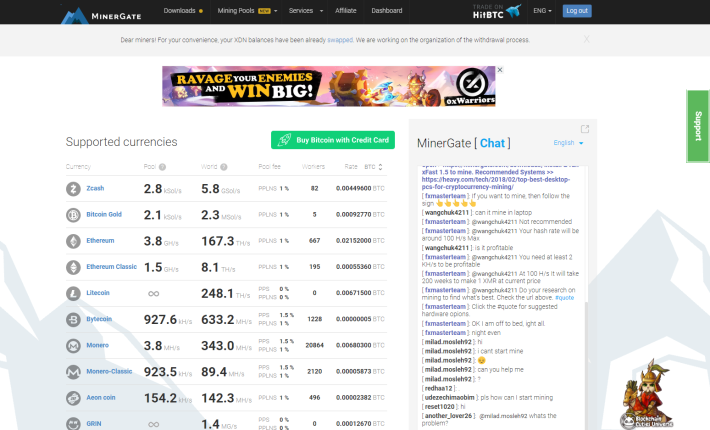Close the 0xWarriors ad banner
Screen dimensions: 710x430
click(500, 70)
